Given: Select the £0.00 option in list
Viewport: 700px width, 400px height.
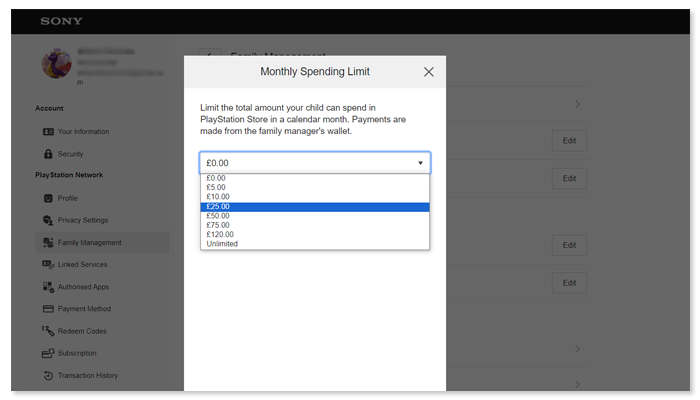Looking at the screenshot, I should [315, 178].
